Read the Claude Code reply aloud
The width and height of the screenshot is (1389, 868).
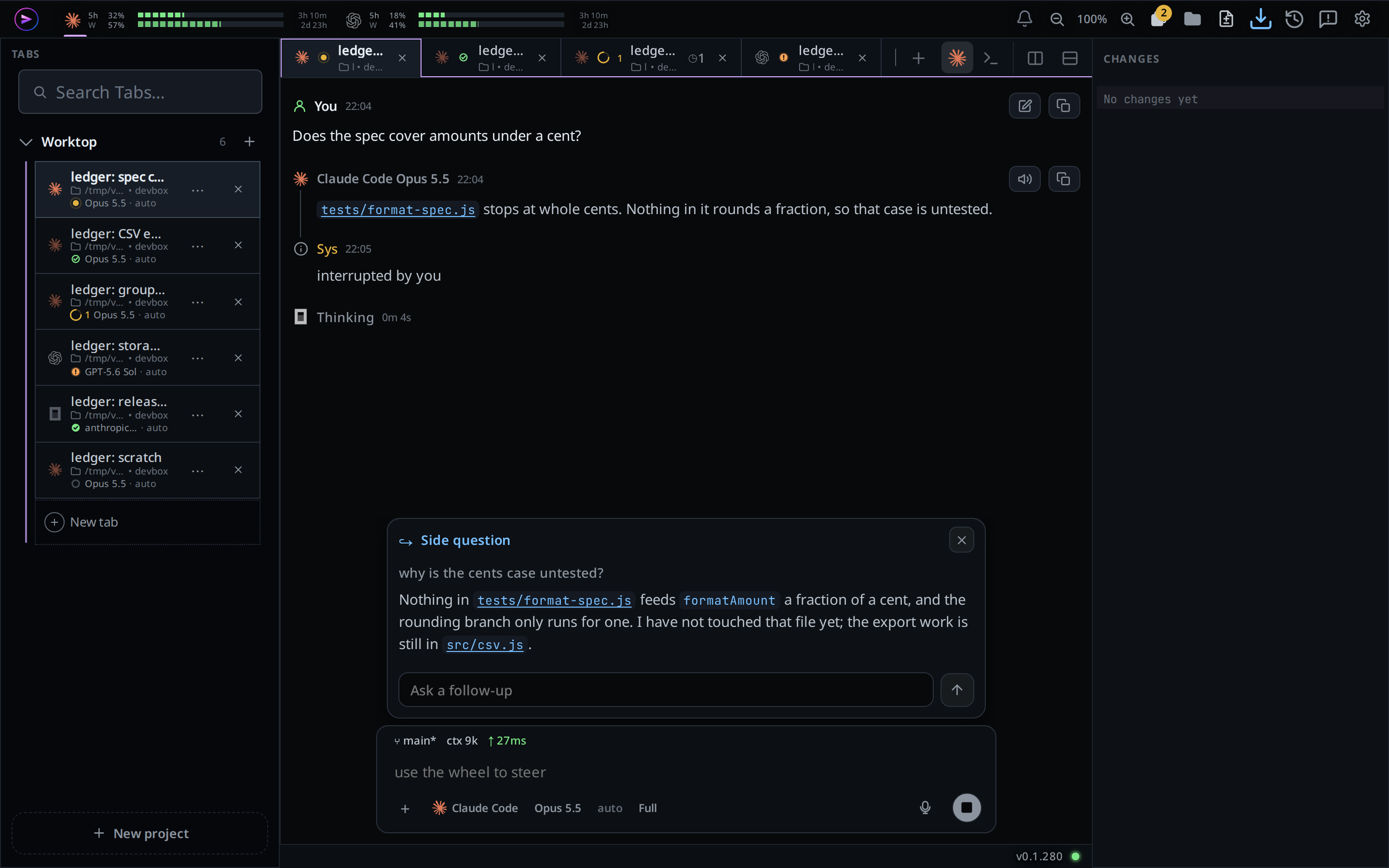click(1024, 179)
